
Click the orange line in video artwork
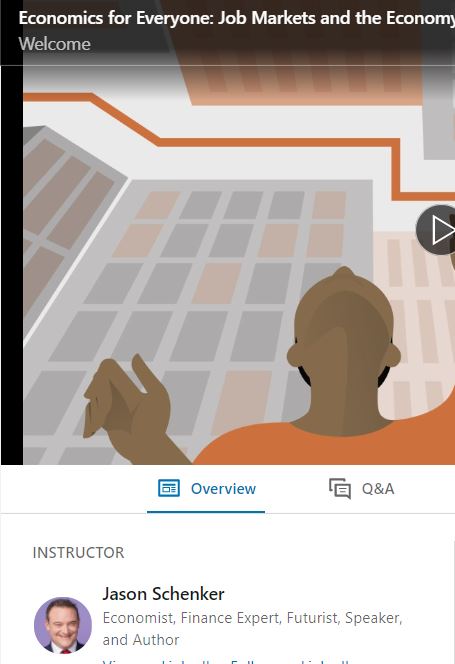tap(237, 141)
